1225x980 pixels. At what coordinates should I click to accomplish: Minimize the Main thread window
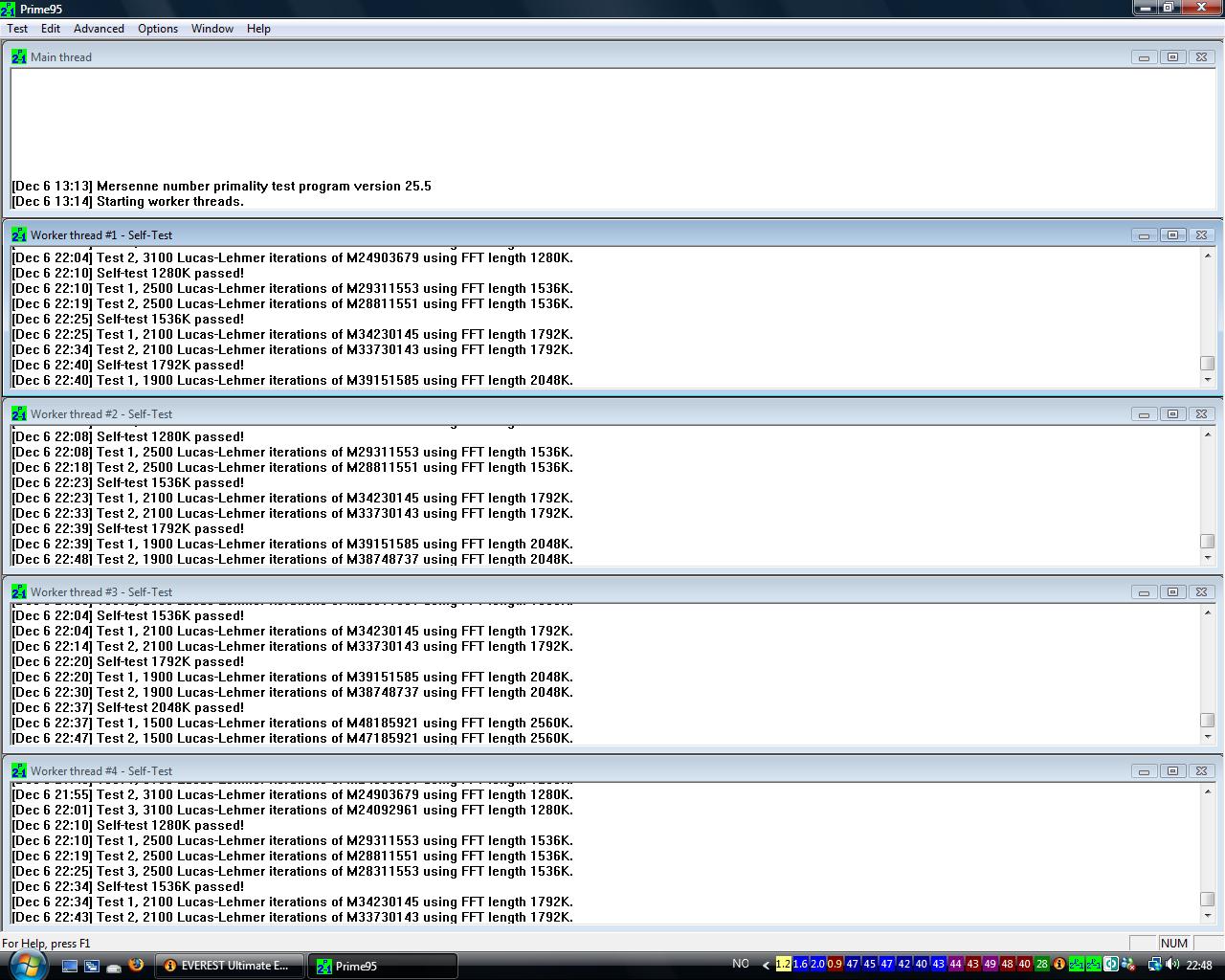point(1144,57)
